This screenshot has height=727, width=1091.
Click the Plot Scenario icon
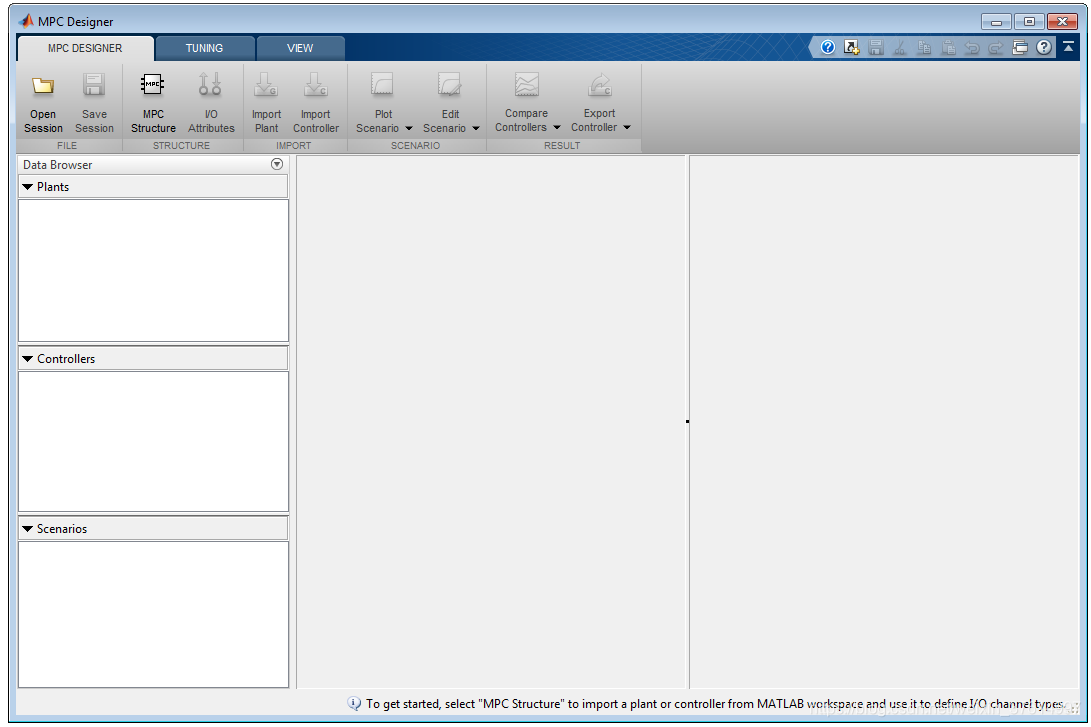pos(382,85)
